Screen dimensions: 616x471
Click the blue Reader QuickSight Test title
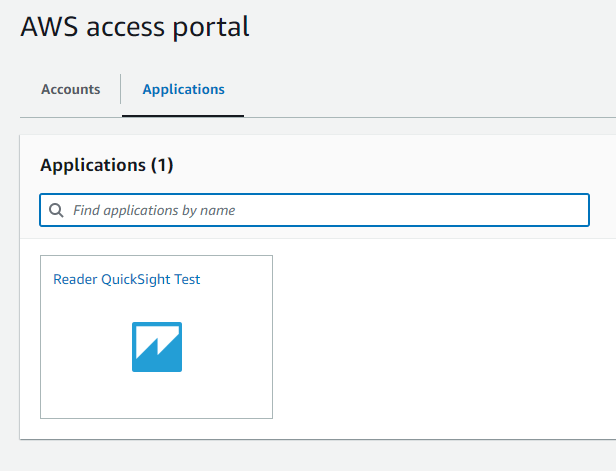pyautogui.click(x=126, y=279)
